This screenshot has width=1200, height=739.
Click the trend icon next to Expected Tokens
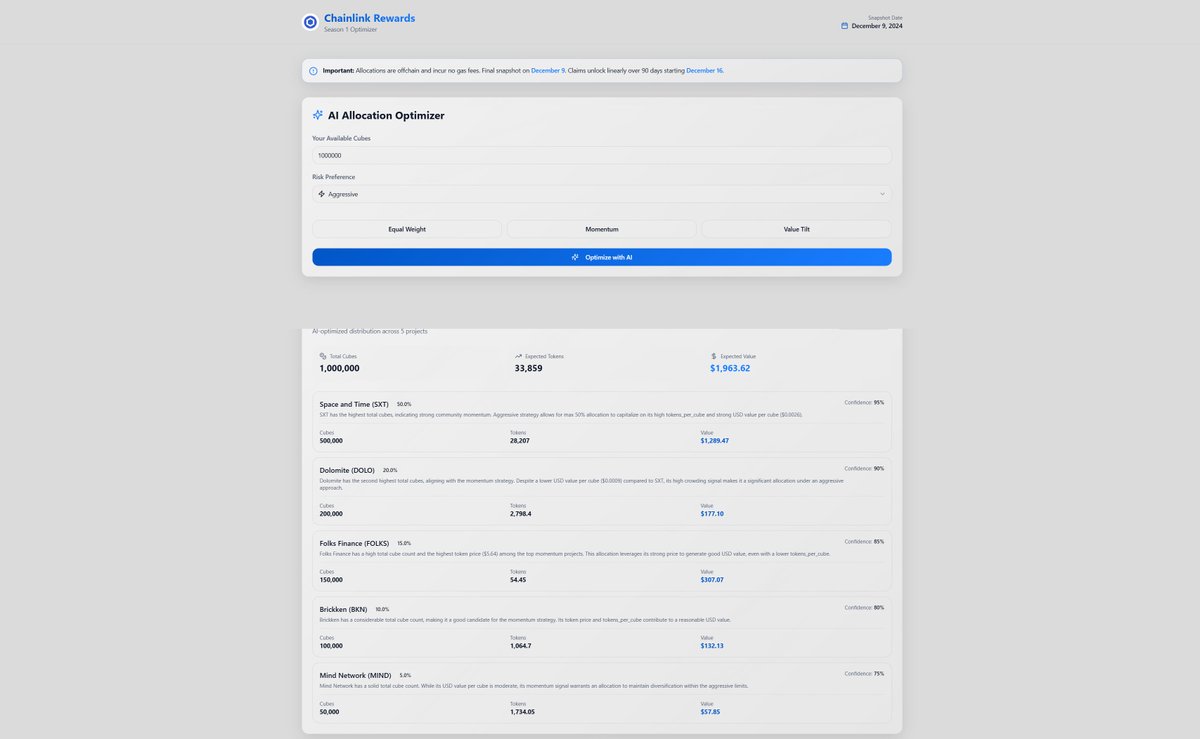coord(518,356)
